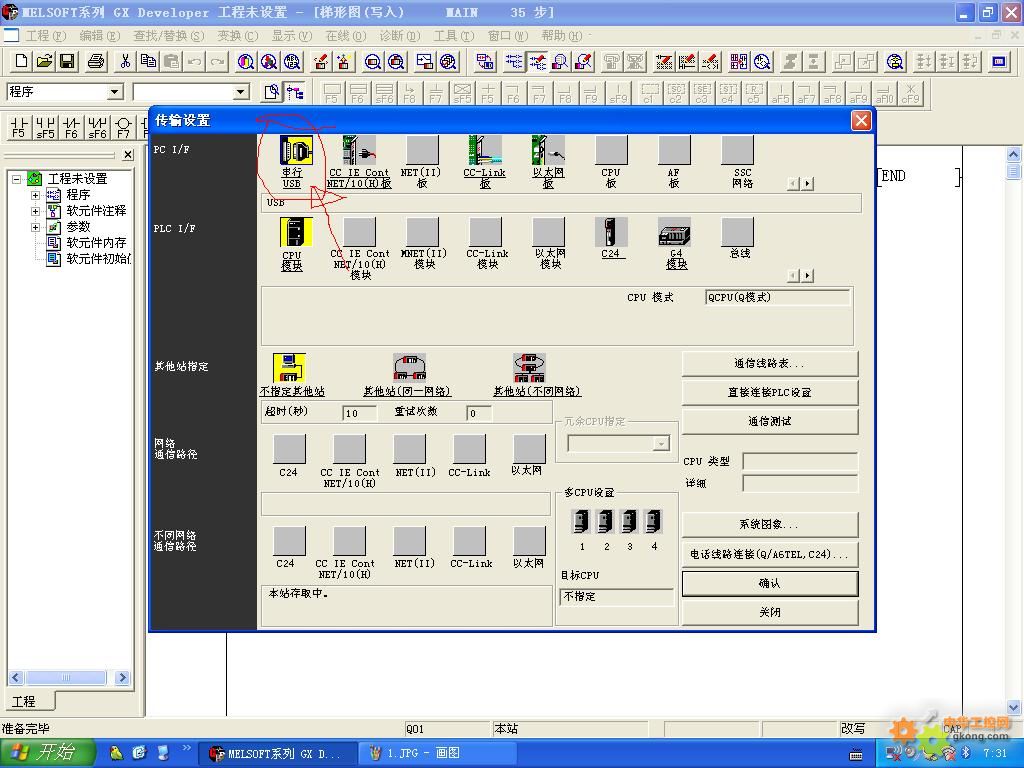
Task: Click the Print toolbar icon
Action: pyautogui.click(x=96, y=61)
